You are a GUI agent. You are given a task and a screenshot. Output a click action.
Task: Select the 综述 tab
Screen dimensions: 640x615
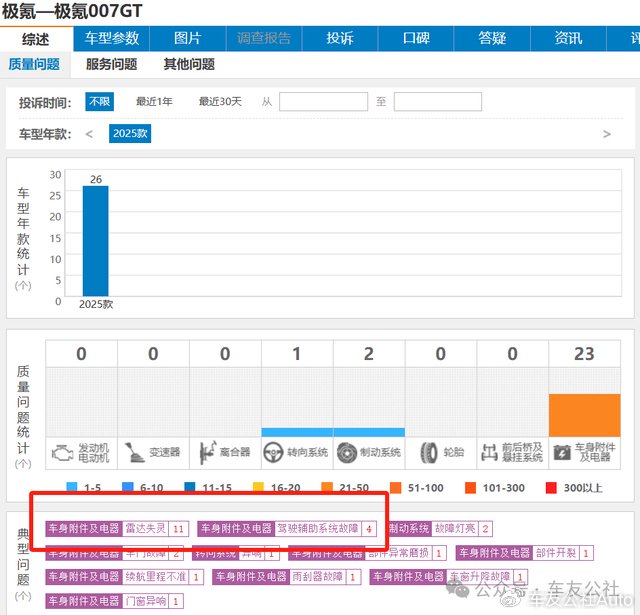click(36, 39)
